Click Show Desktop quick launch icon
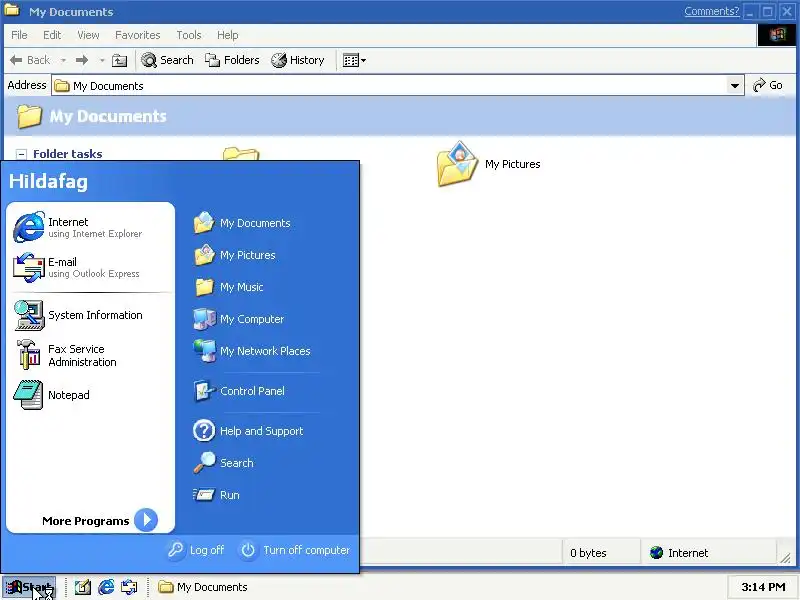This screenshot has width=800, height=600. pyautogui.click(x=83, y=587)
